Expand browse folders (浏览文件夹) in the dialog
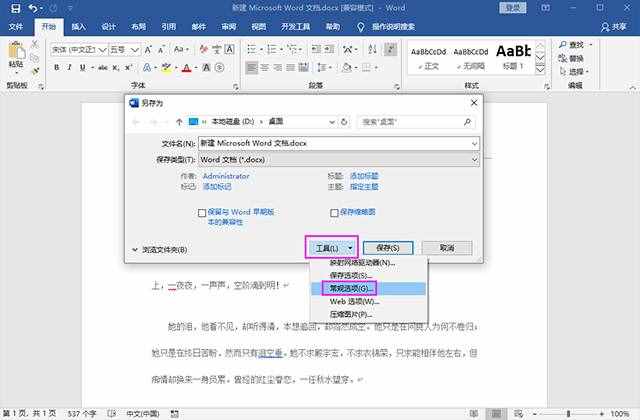 click(160, 249)
